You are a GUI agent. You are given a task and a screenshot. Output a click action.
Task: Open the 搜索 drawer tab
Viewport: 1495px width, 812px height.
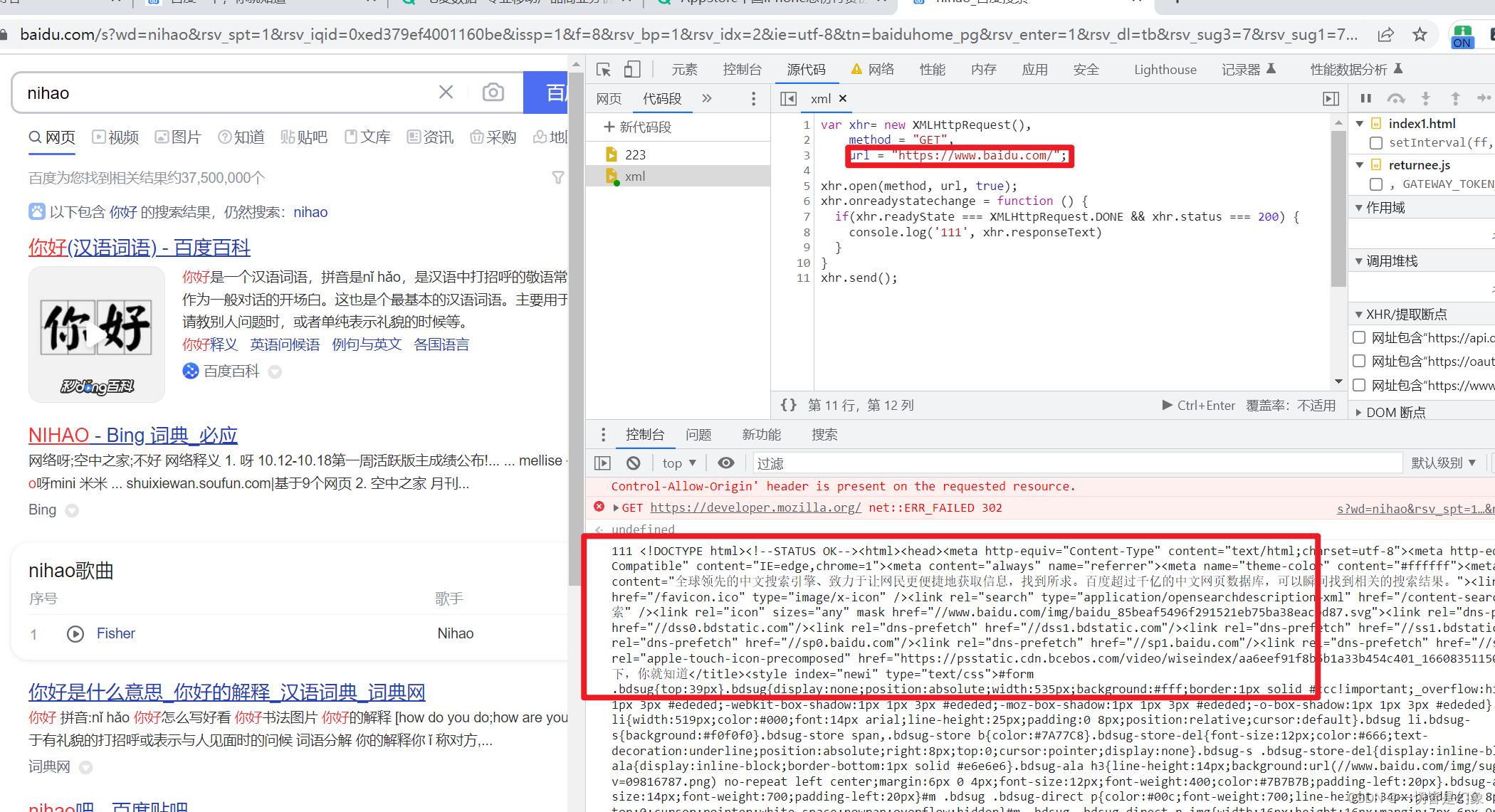824,434
